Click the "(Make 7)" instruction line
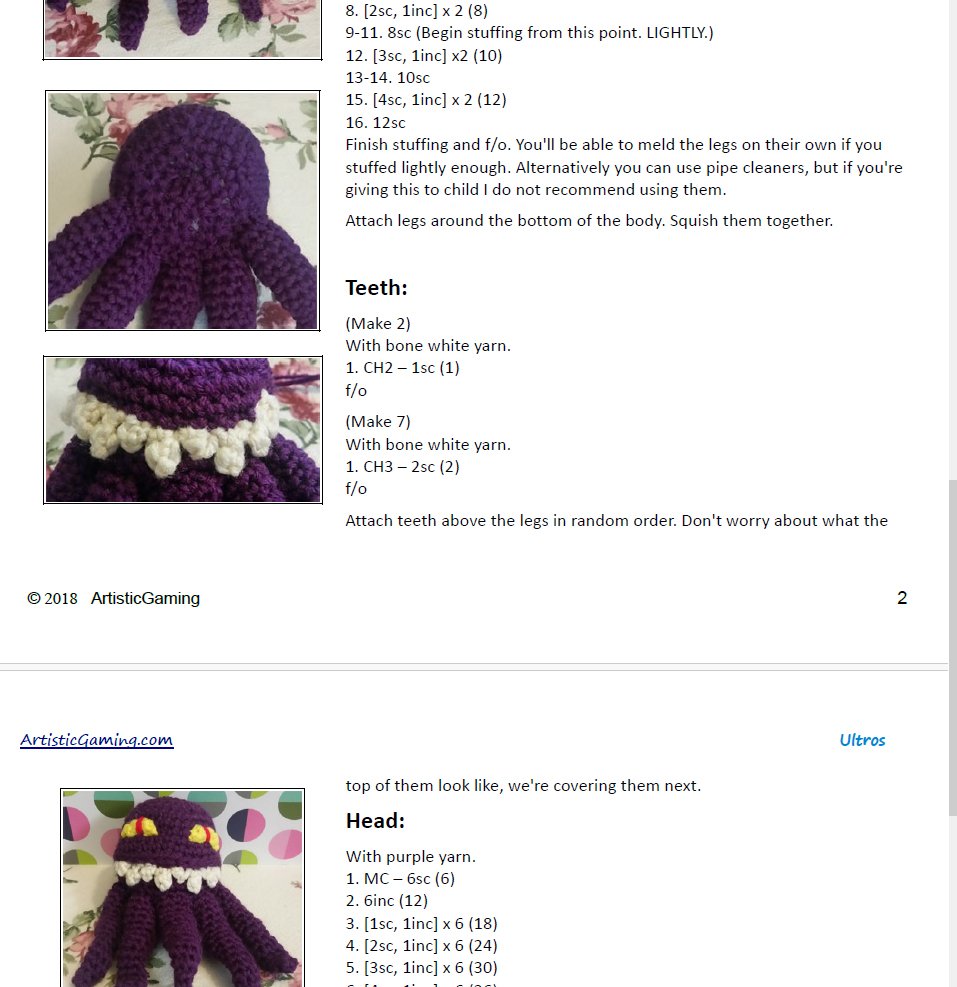This screenshot has height=987, width=957. [x=378, y=422]
